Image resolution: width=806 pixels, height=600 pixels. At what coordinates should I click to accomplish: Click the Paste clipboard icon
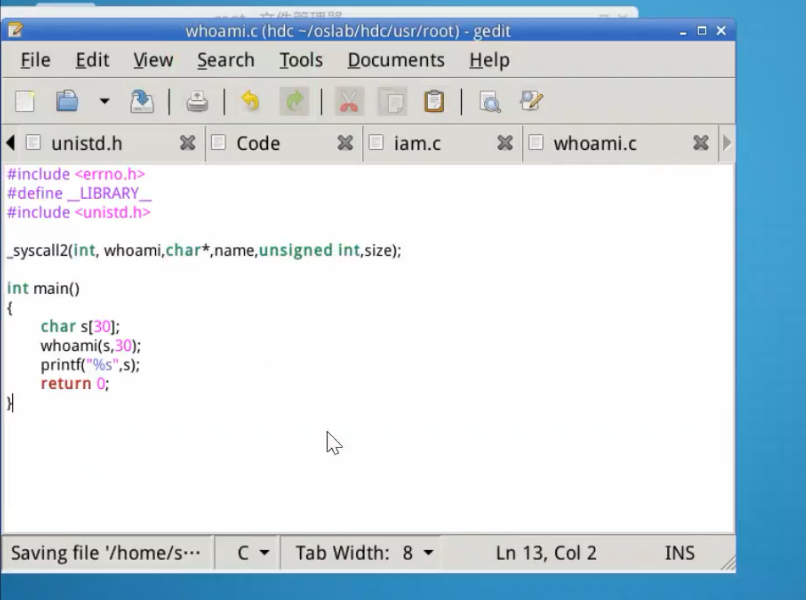point(434,101)
